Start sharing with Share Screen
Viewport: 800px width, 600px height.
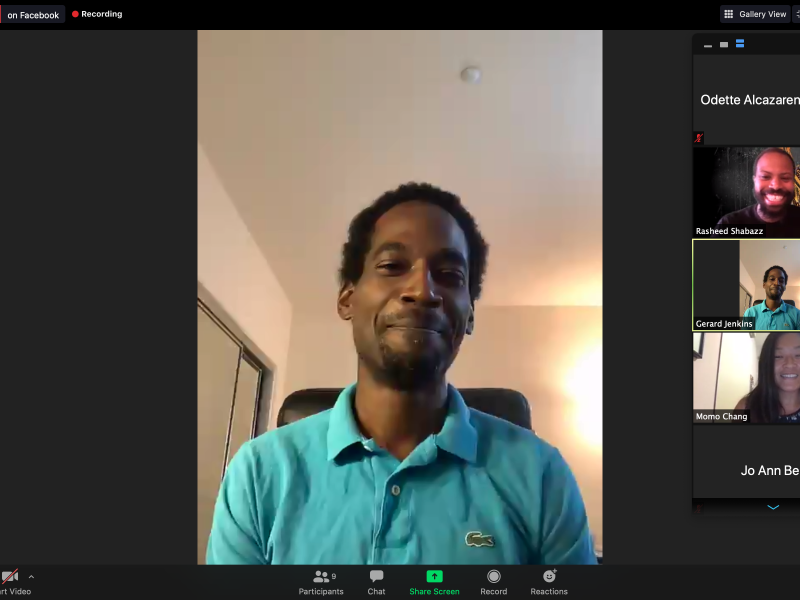pos(434,583)
